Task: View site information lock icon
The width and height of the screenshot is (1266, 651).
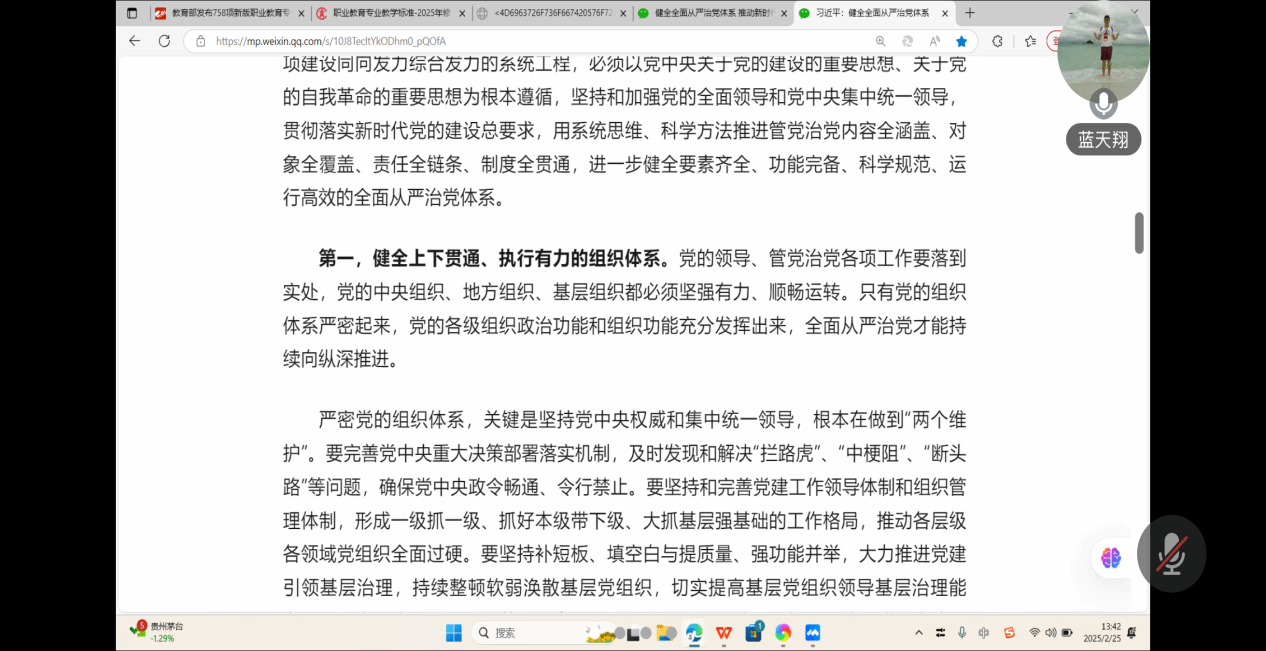Action: [200, 41]
